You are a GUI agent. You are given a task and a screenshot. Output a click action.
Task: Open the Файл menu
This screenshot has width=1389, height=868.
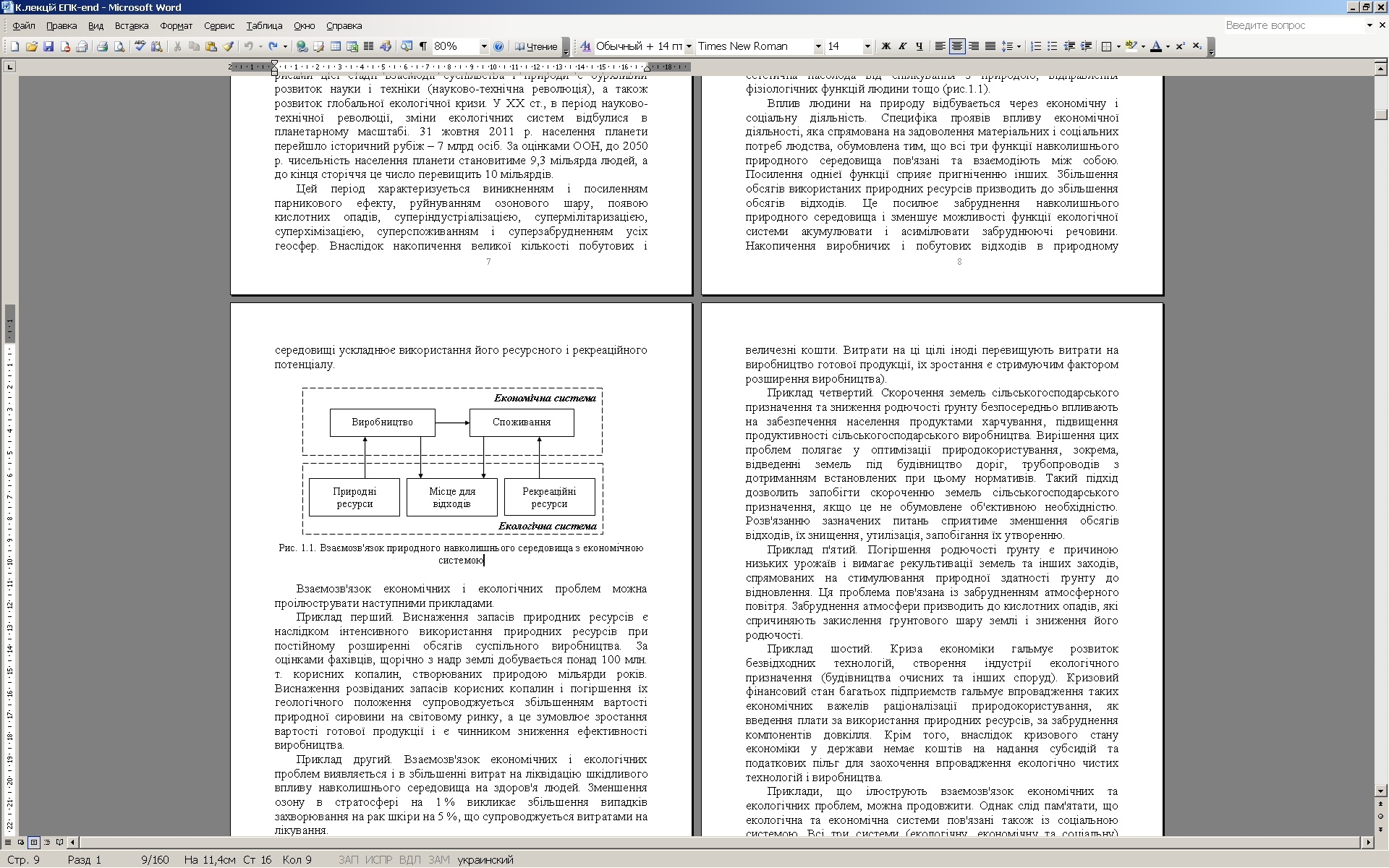[x=23, y=25]
